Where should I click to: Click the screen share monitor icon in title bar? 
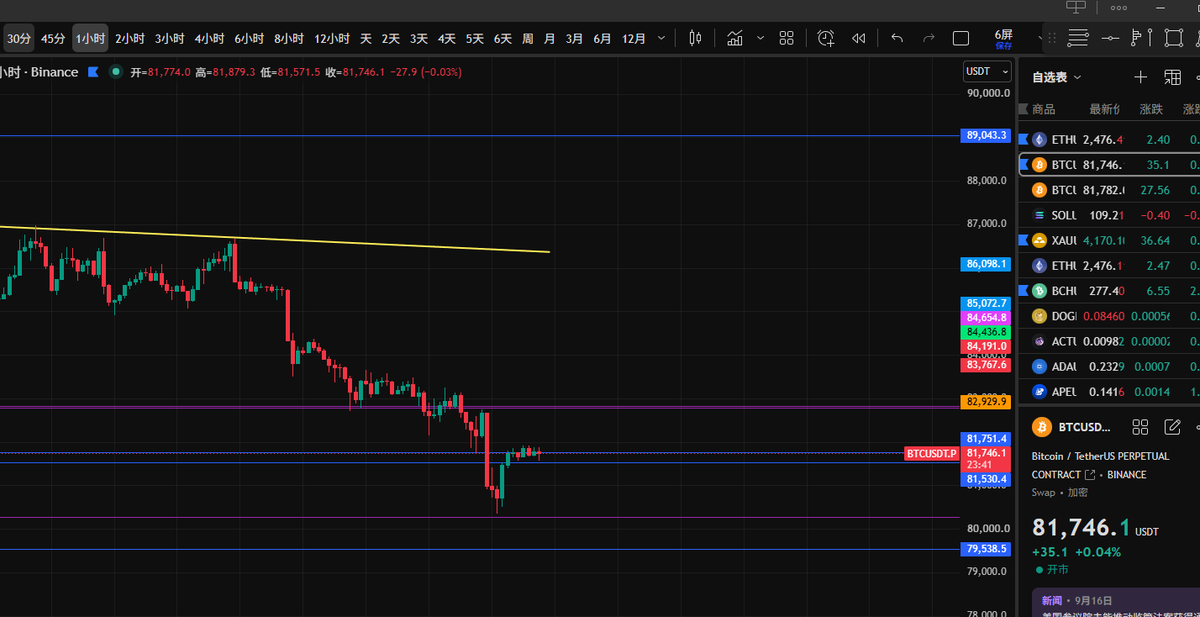(1076, 8)
